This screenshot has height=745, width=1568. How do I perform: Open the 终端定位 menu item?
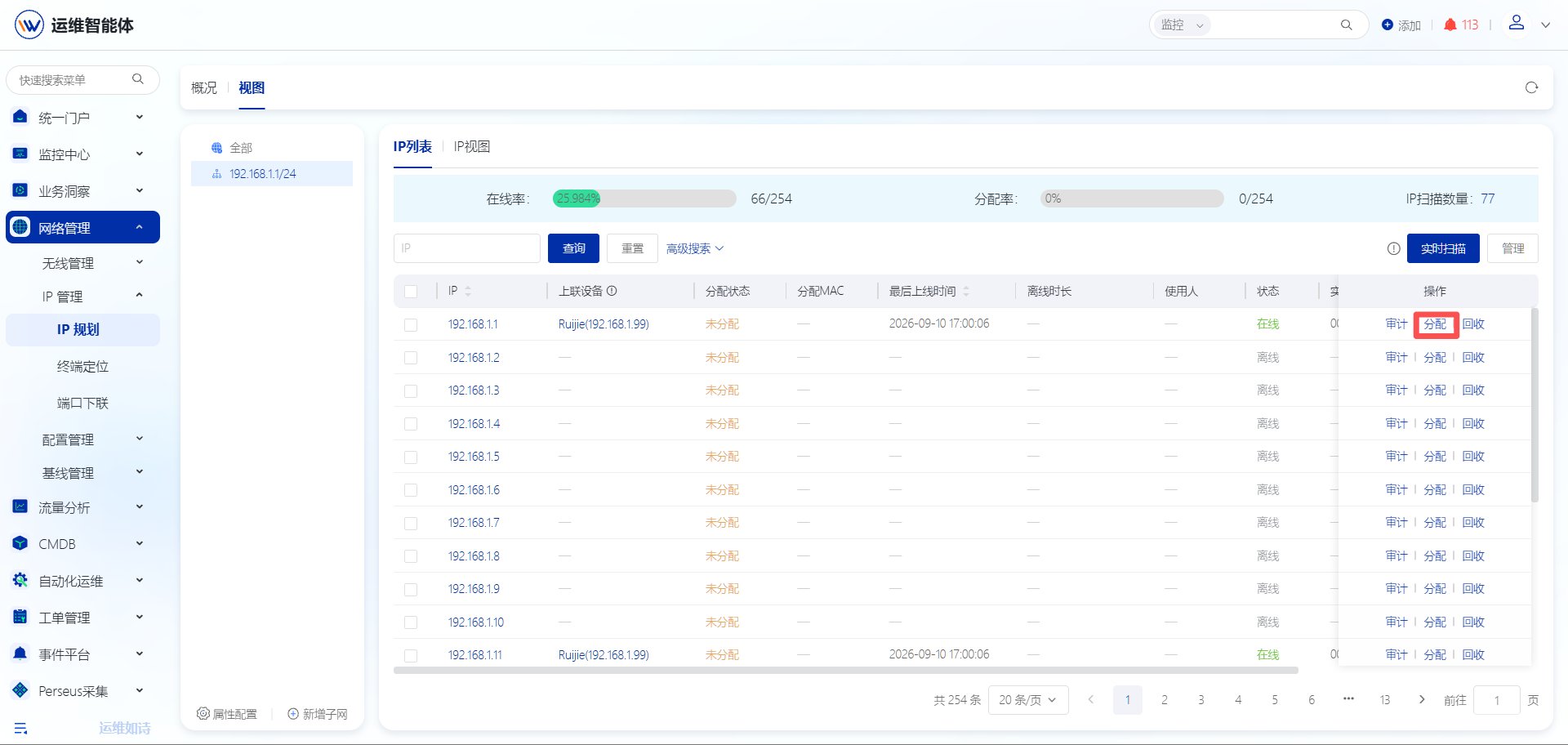tap(82, 366)
